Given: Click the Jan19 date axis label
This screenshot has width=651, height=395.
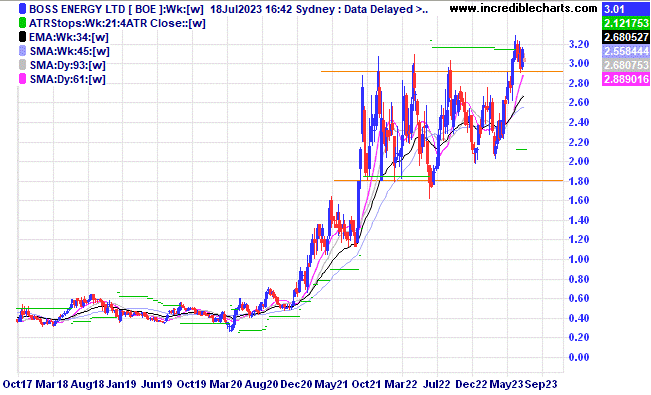Looking at the screenshot, I should tap(121, 384).
